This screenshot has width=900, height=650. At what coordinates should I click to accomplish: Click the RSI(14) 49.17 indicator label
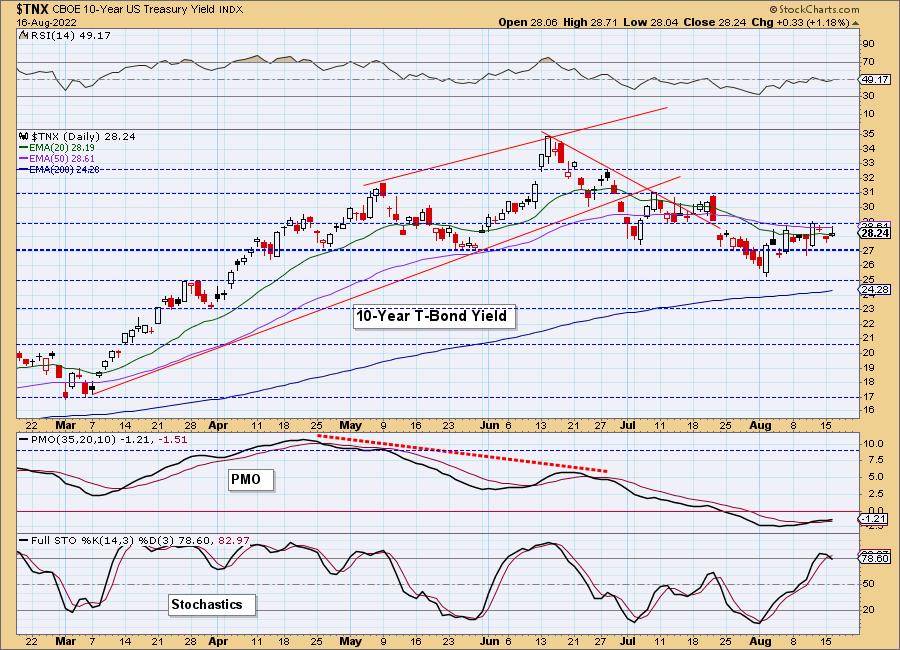(x=69, y=36)
